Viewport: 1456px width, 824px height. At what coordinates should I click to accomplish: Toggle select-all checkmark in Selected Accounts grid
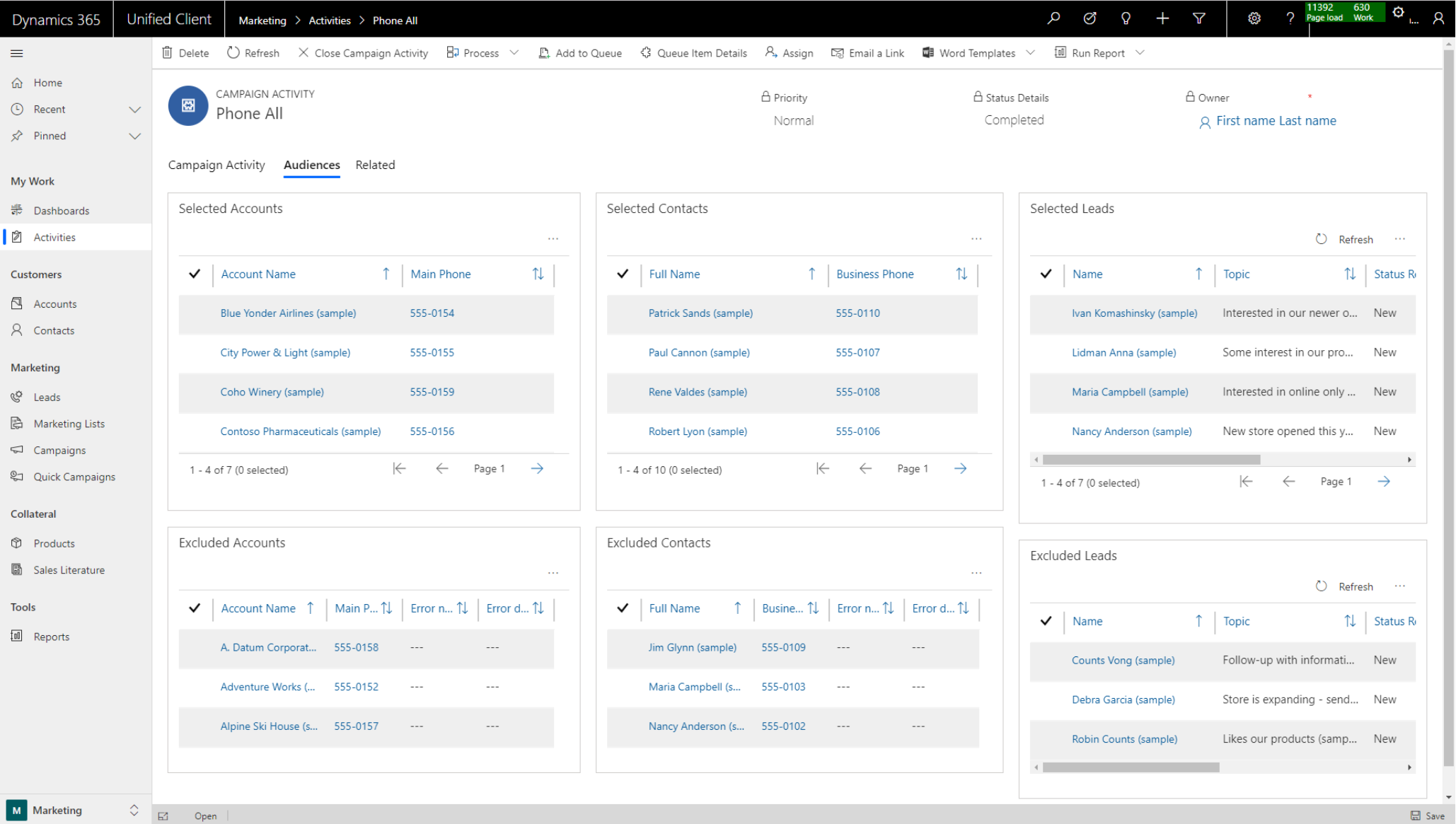195,274
